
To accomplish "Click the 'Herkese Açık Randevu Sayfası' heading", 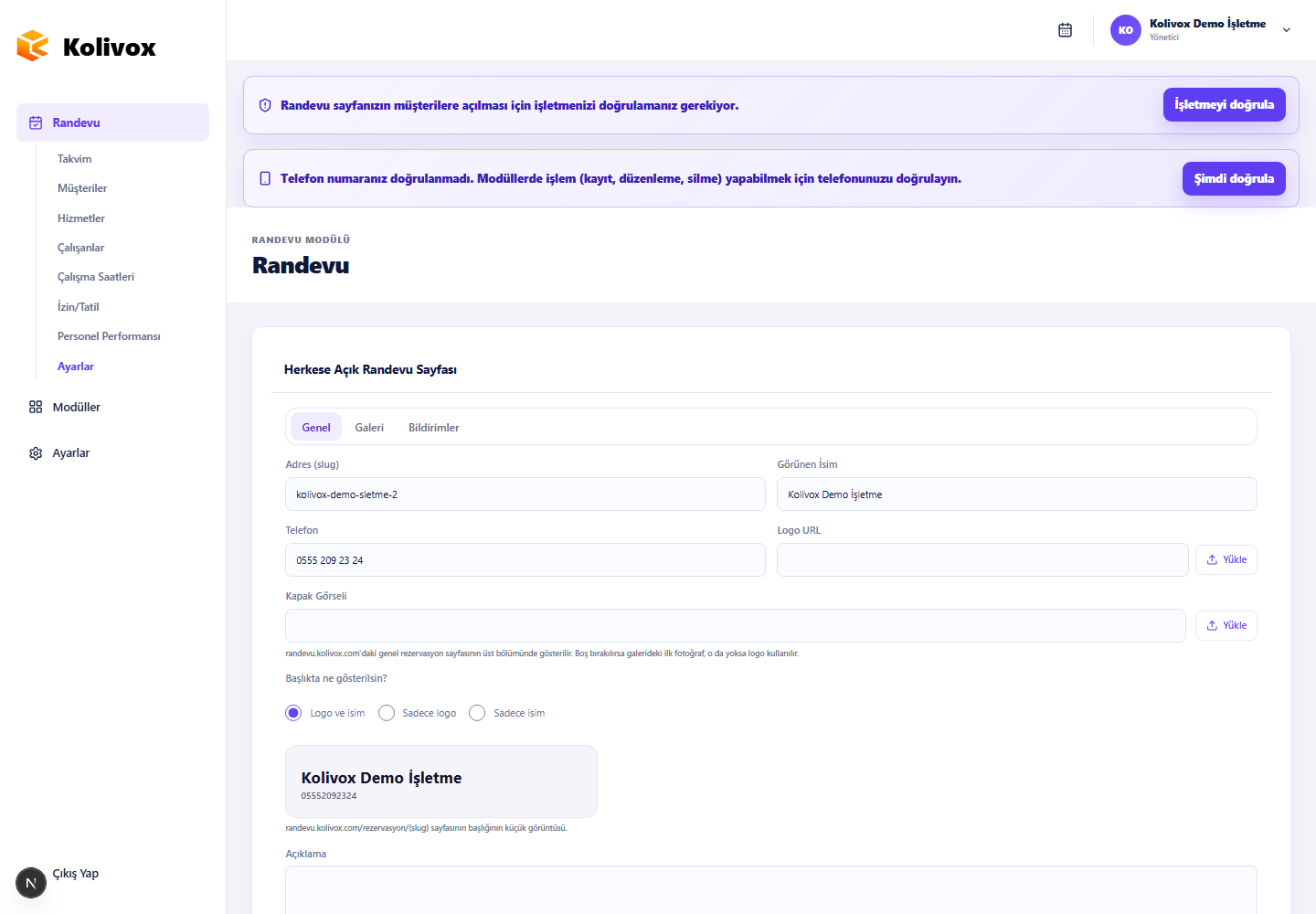I will click(x=370, y=369).
